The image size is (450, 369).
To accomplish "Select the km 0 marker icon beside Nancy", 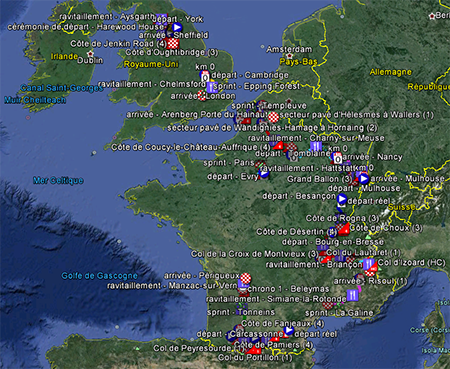I will coord(337,157).
